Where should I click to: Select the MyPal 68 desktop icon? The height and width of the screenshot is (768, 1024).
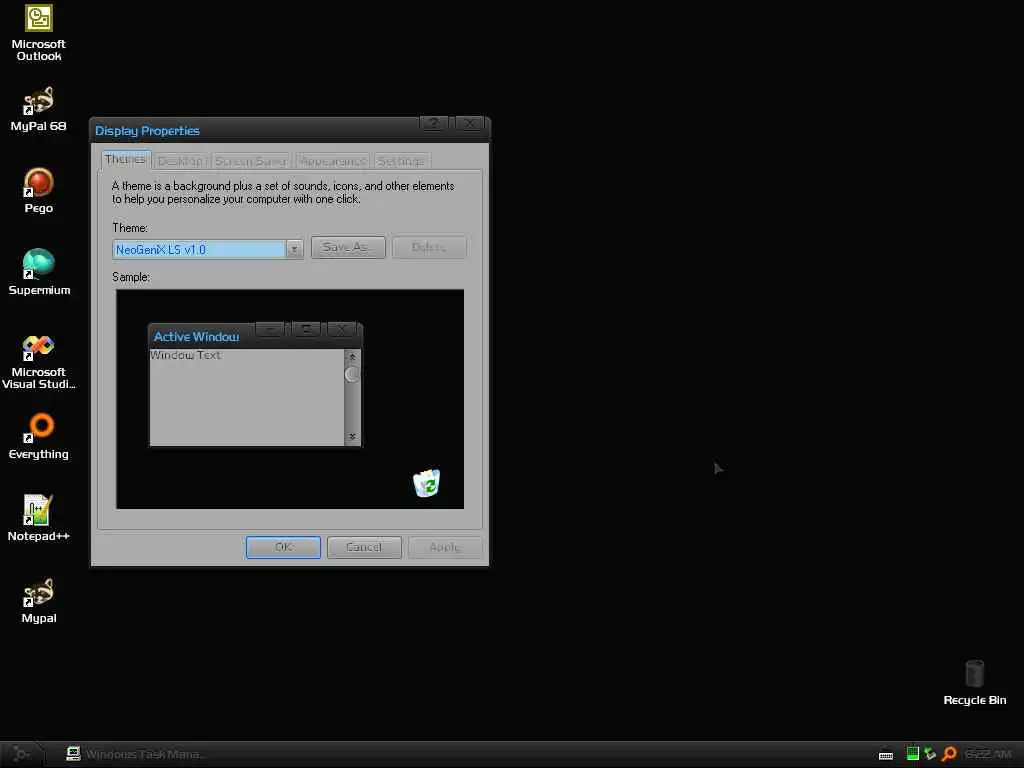point(39,108)
